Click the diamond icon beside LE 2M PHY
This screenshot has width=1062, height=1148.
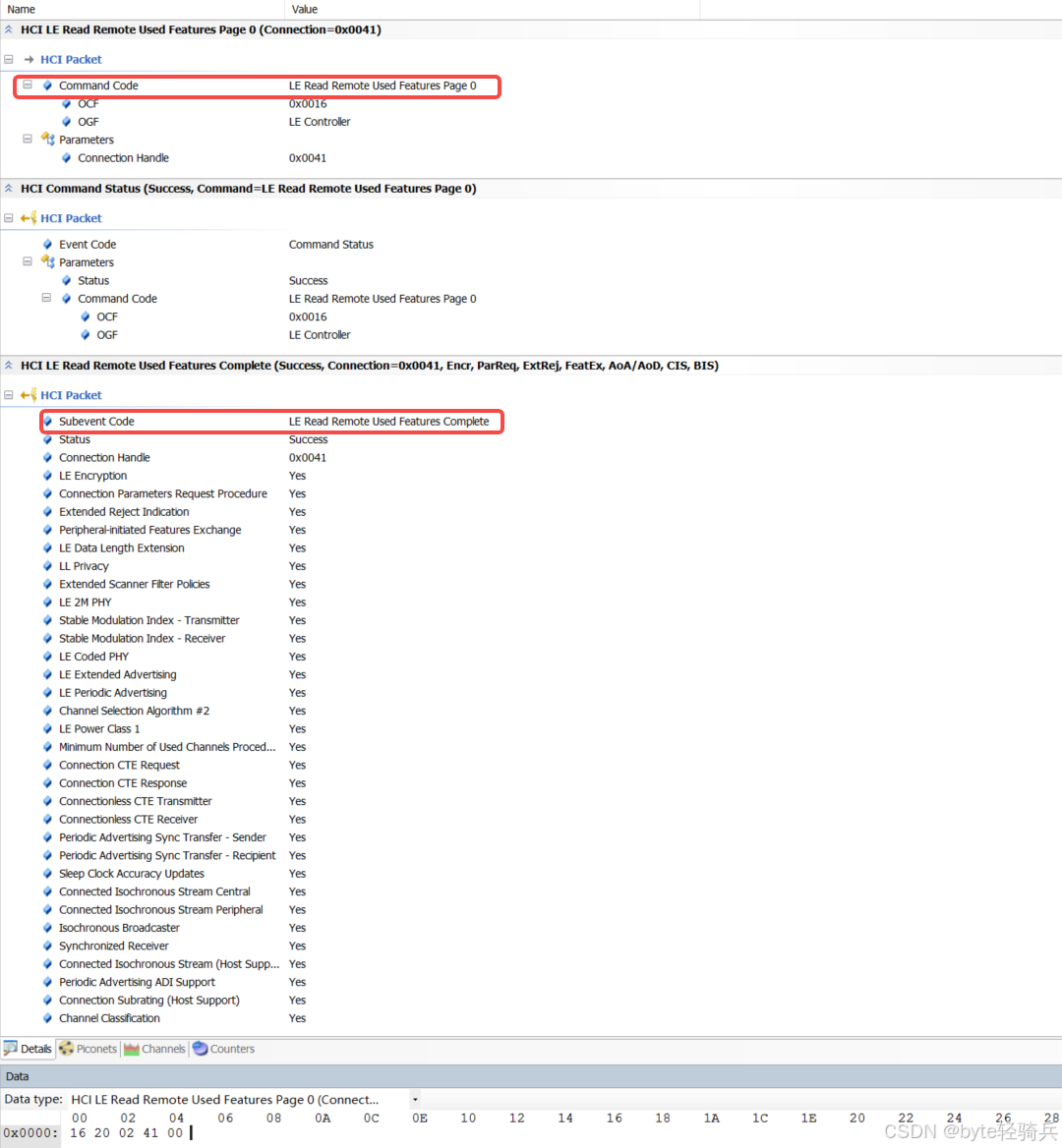coord(47,603)
